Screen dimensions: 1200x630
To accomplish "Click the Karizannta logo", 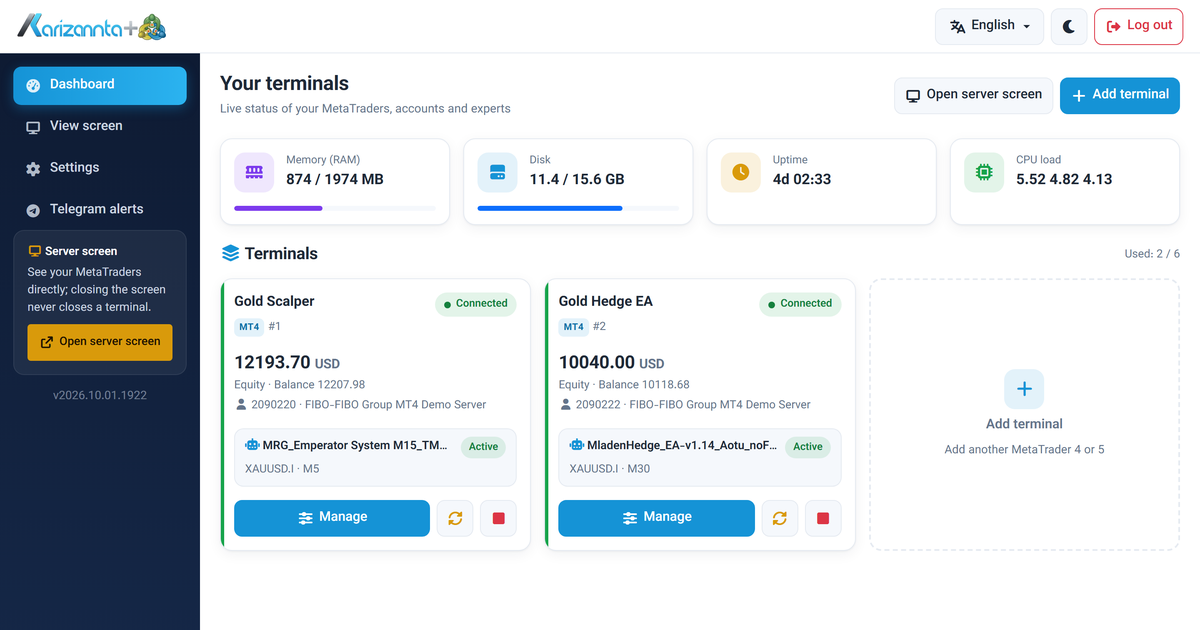I will [92, 26].
